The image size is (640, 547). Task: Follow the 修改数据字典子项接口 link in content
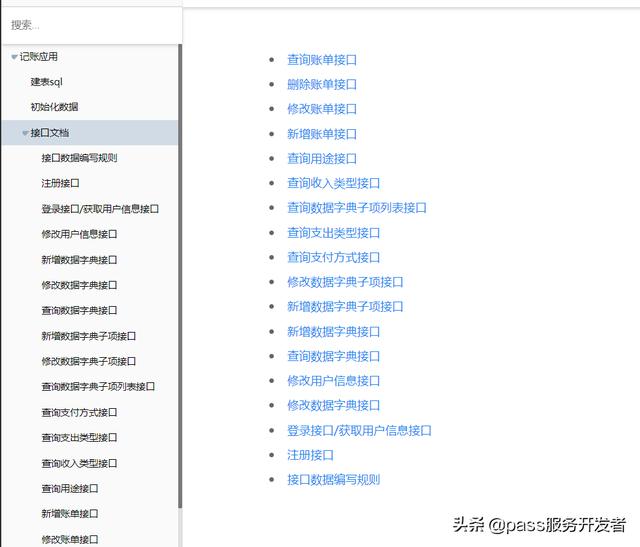pos(345,282)
